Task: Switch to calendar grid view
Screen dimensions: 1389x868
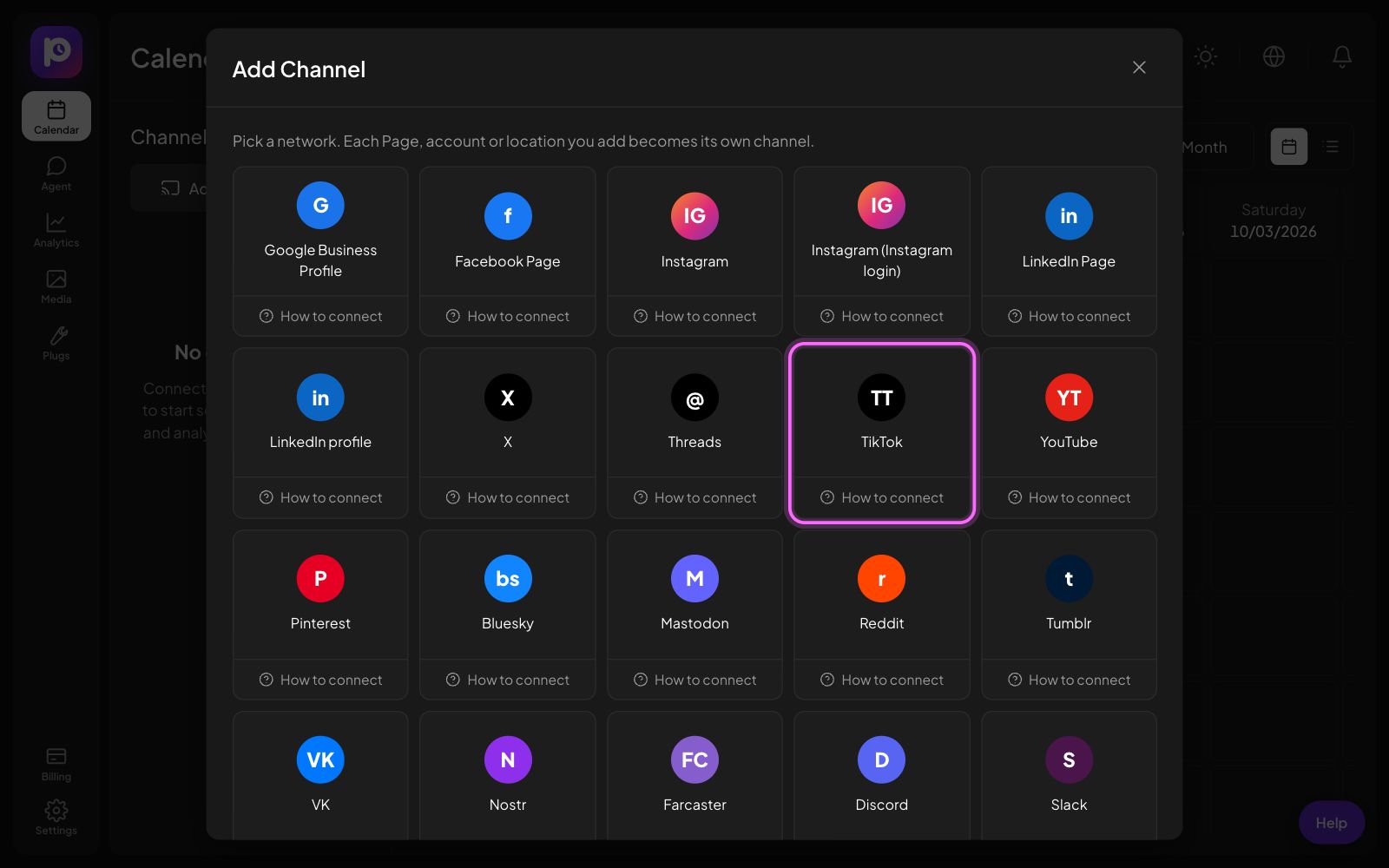Action: 1288,147
